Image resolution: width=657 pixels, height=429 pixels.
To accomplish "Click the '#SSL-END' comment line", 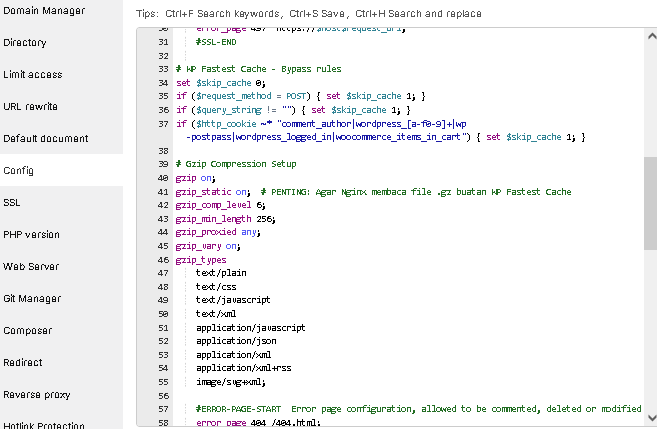I will (216, 42).
